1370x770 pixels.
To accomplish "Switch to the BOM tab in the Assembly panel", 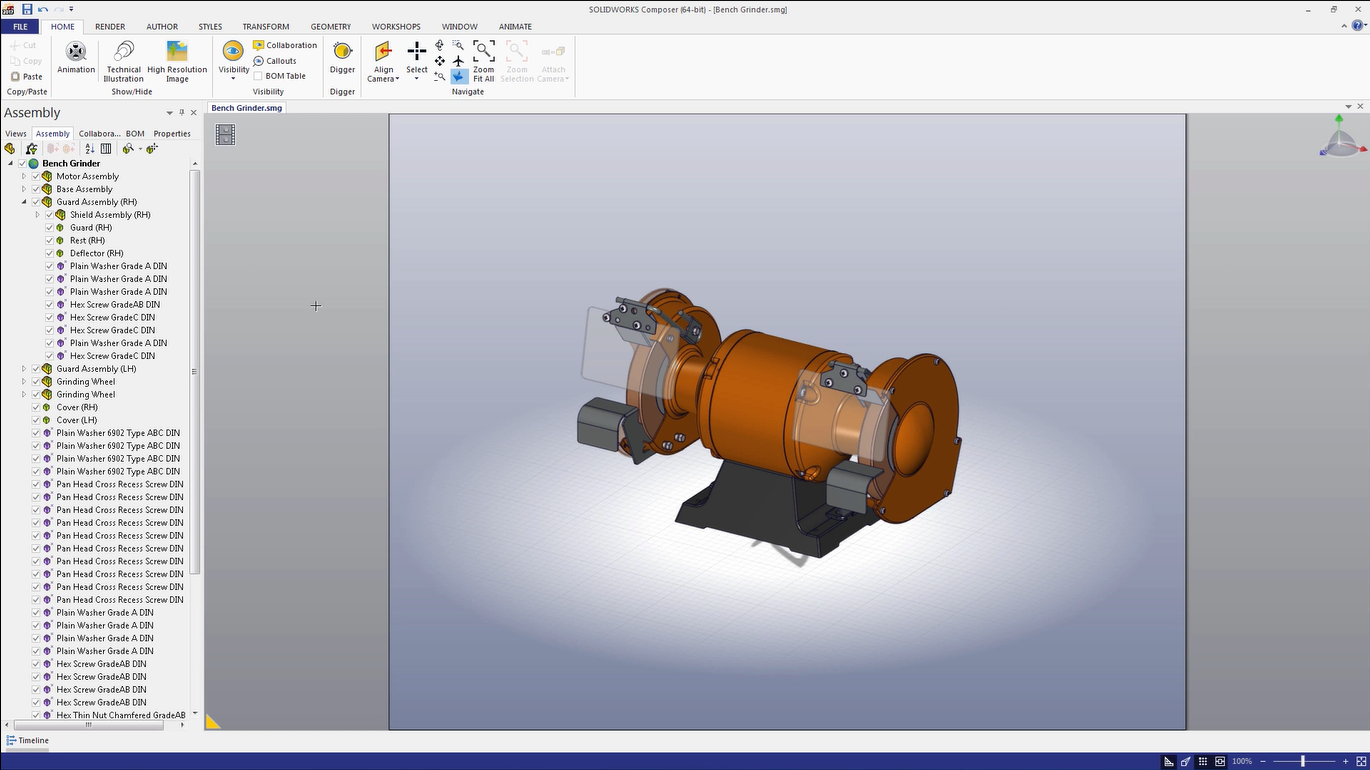I will pyautogui.click(x=135, y=134).
